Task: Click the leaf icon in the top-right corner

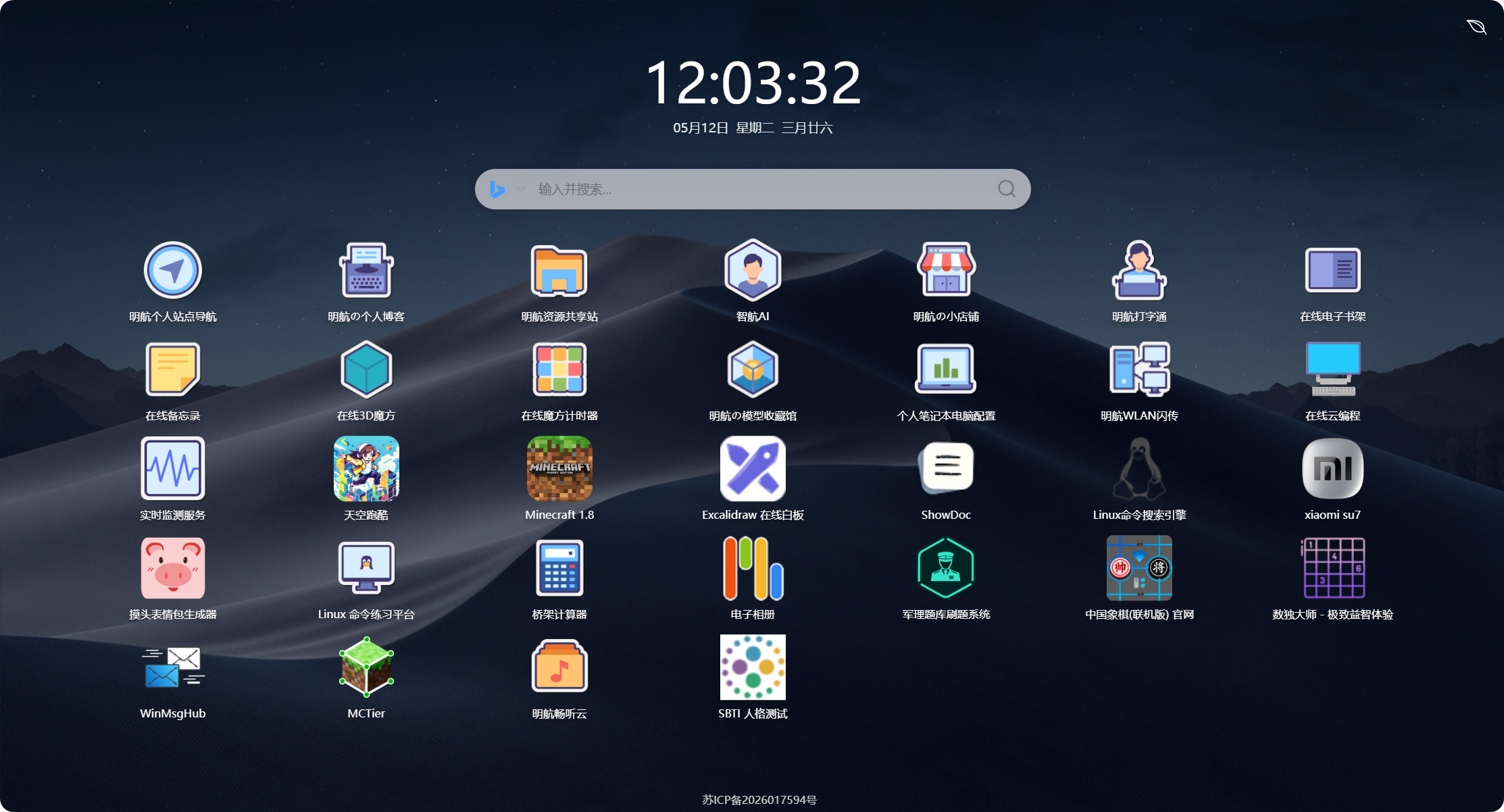Action: coord(1476,26)
